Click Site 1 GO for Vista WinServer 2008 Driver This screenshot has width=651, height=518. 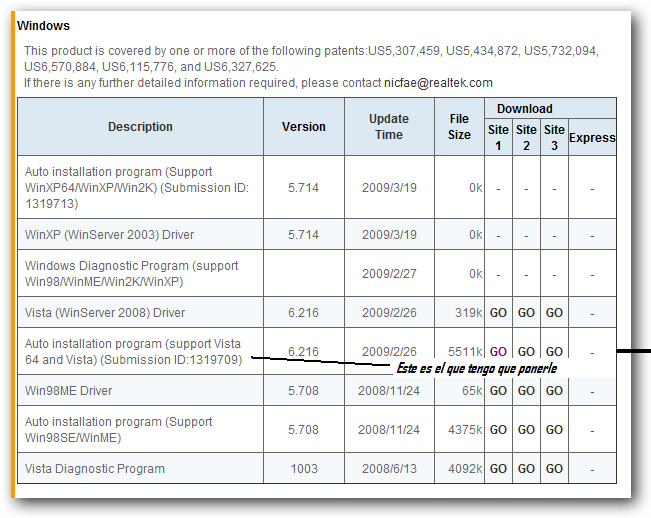click(498, 313)
